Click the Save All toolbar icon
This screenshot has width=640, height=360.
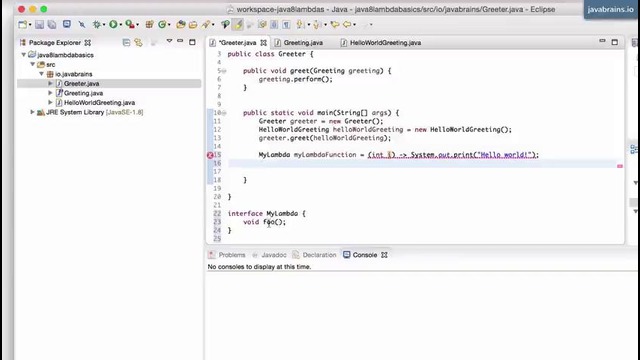click(x=52, y=24)
